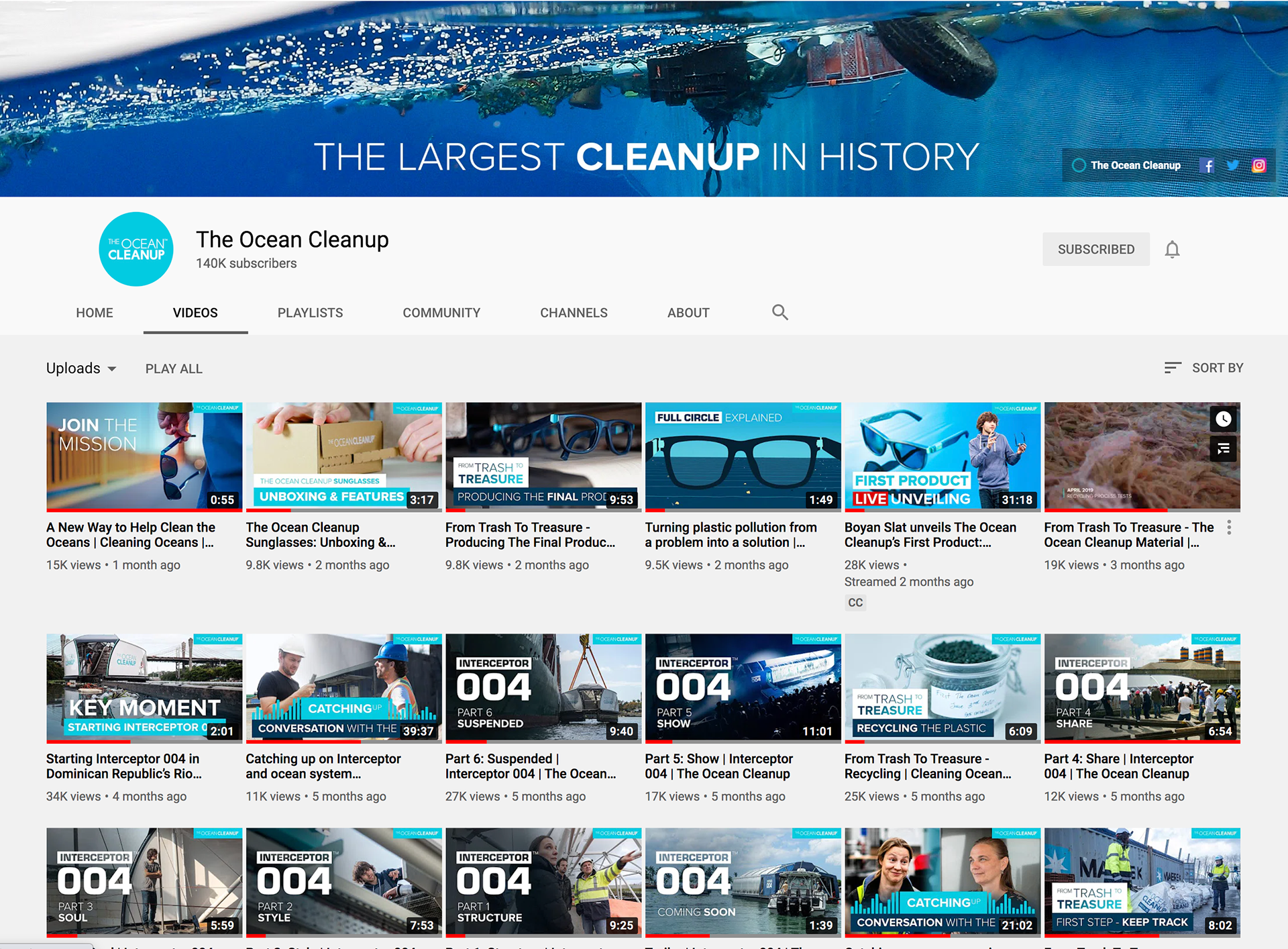The height and width of the screenshot is (949, 1288).
Task: Click the PLAY ALL button
Action: (x=174, y=368)
